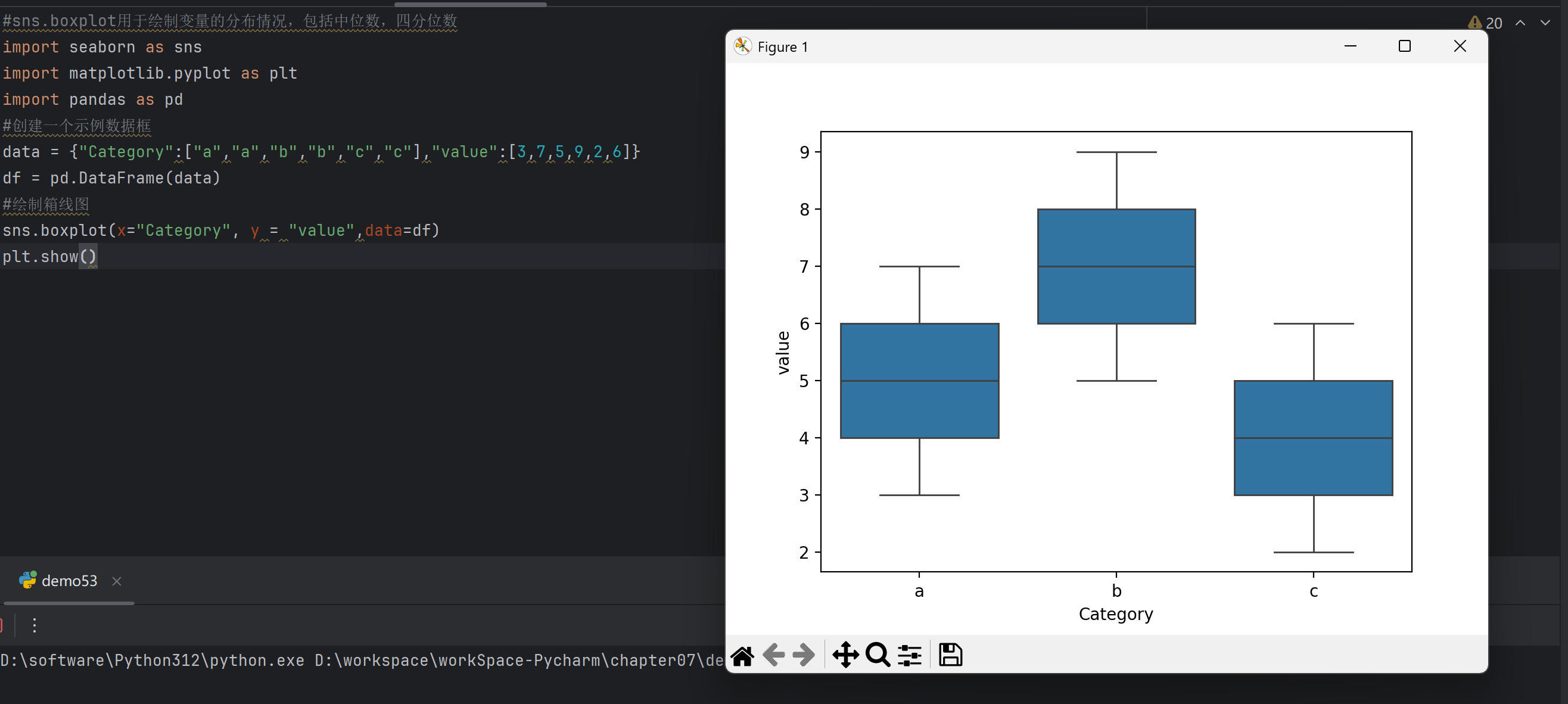
Task: Click the sns.boxplot code line
Action: 220,230
